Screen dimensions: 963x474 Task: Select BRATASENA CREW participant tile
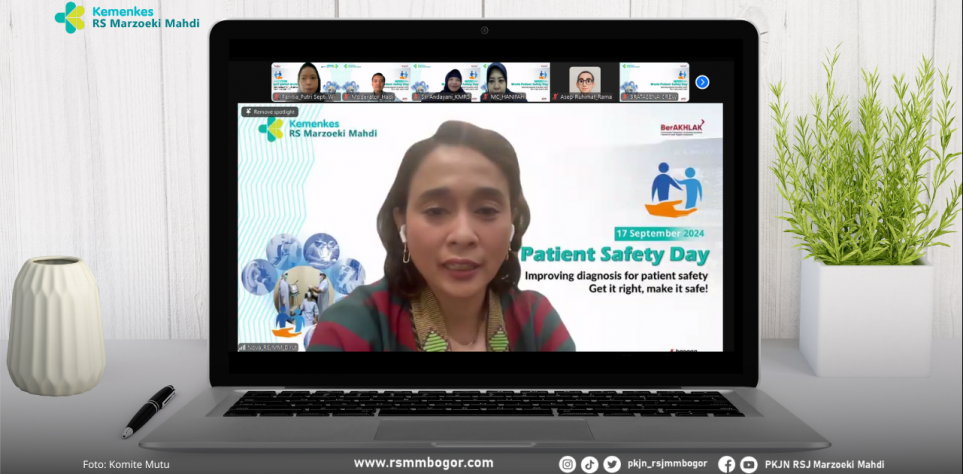pyautogui.click(x=654, y=82)
